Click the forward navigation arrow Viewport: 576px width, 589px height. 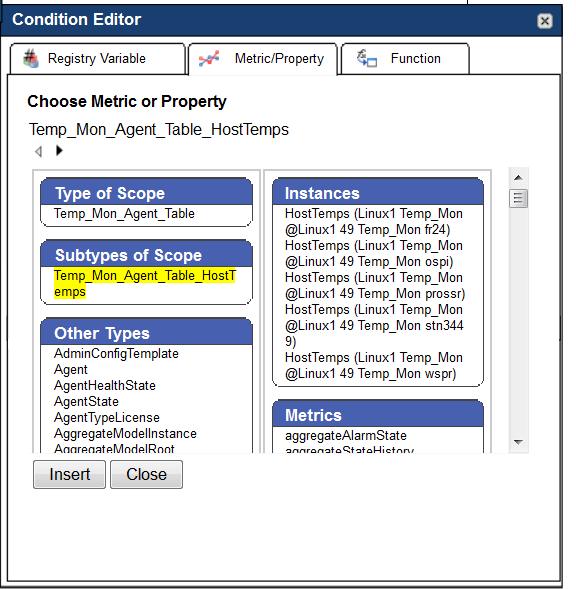[59, 151]
